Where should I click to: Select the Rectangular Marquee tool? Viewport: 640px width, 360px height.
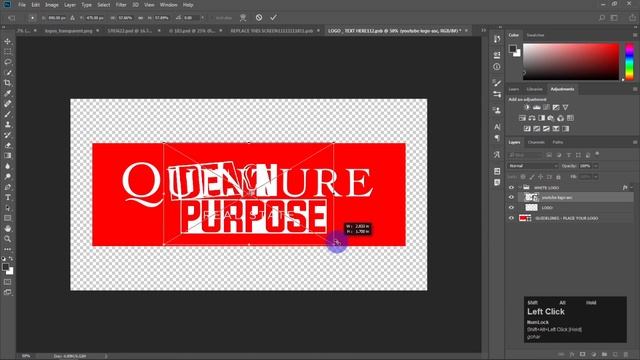coord(7,52)
